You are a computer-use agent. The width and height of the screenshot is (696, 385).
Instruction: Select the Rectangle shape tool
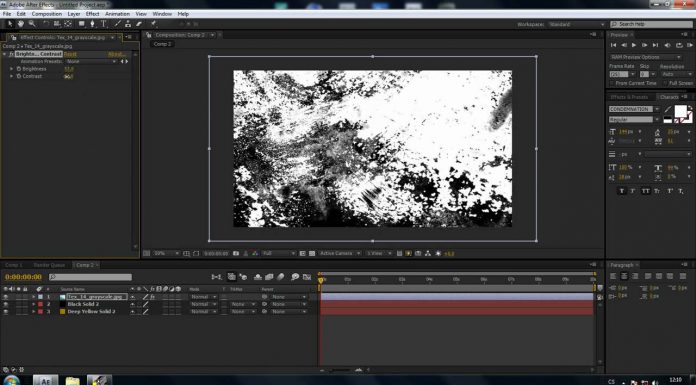(x=82, y=24)
